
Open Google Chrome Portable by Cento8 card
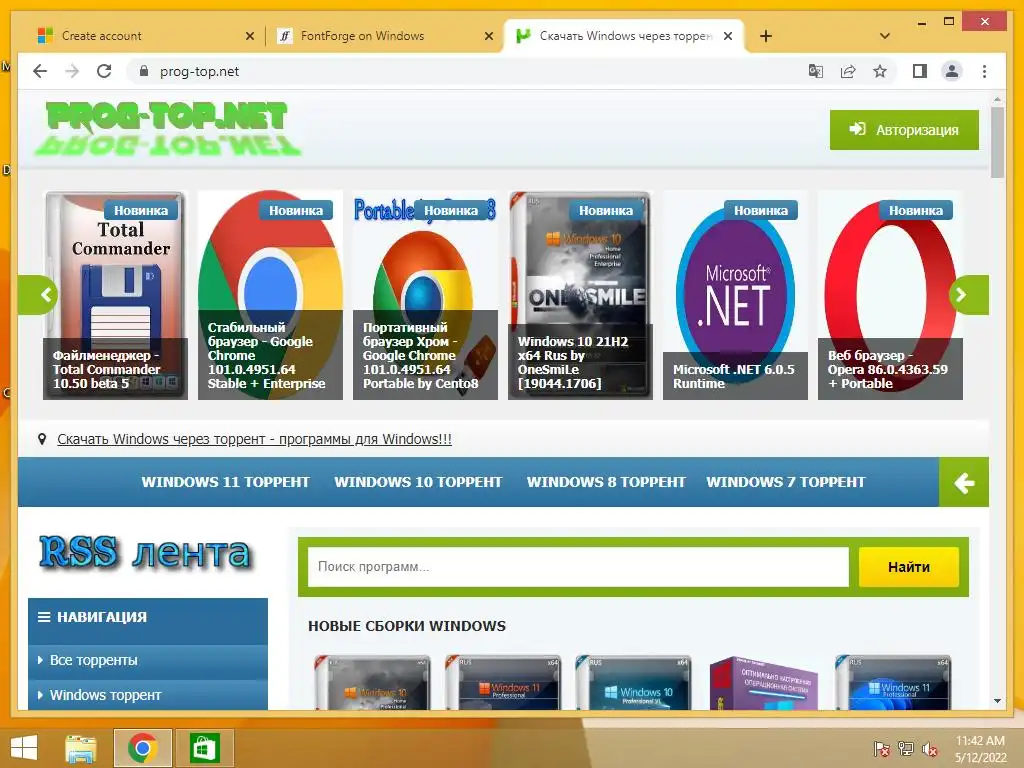[x=425, y=295]
